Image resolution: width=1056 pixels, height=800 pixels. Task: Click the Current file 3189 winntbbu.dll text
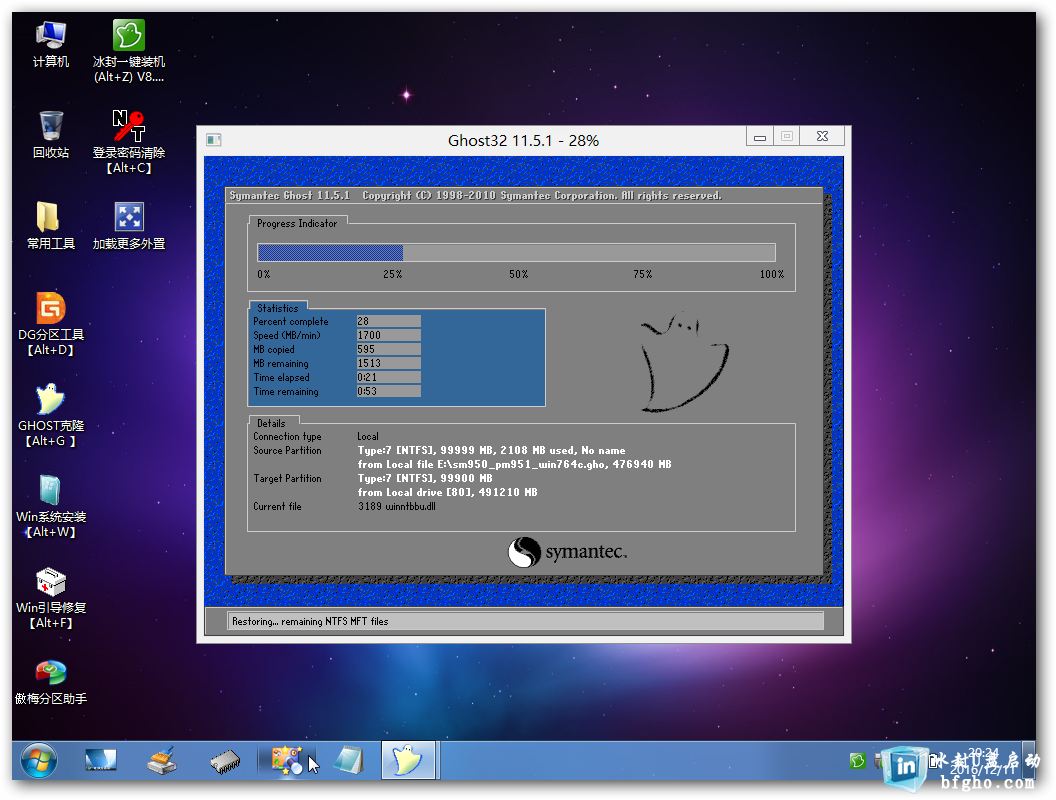(x=397, y=506)
